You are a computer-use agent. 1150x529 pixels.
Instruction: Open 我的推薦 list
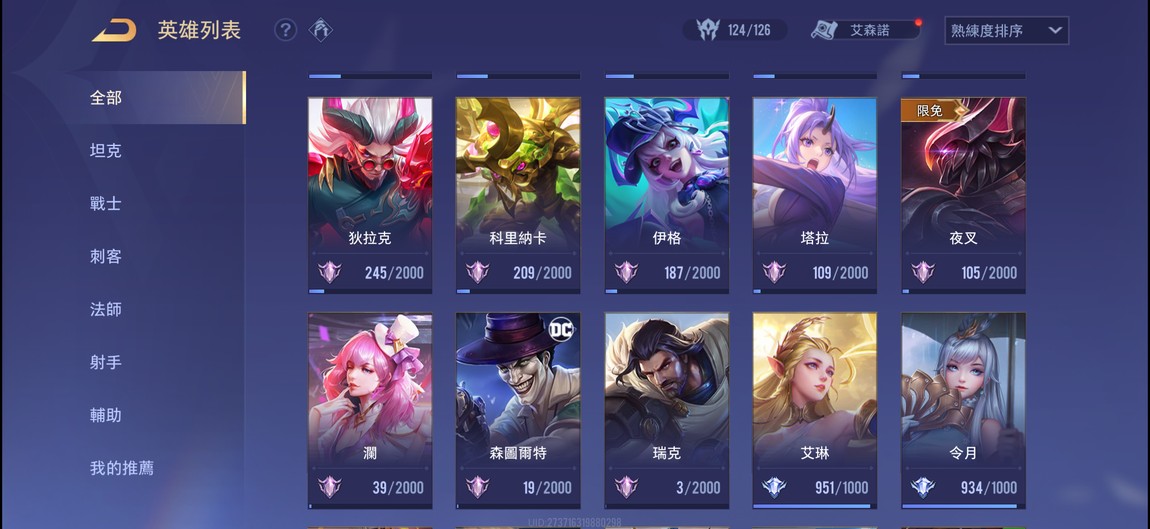pyautogui.click(x=122, y=468)
